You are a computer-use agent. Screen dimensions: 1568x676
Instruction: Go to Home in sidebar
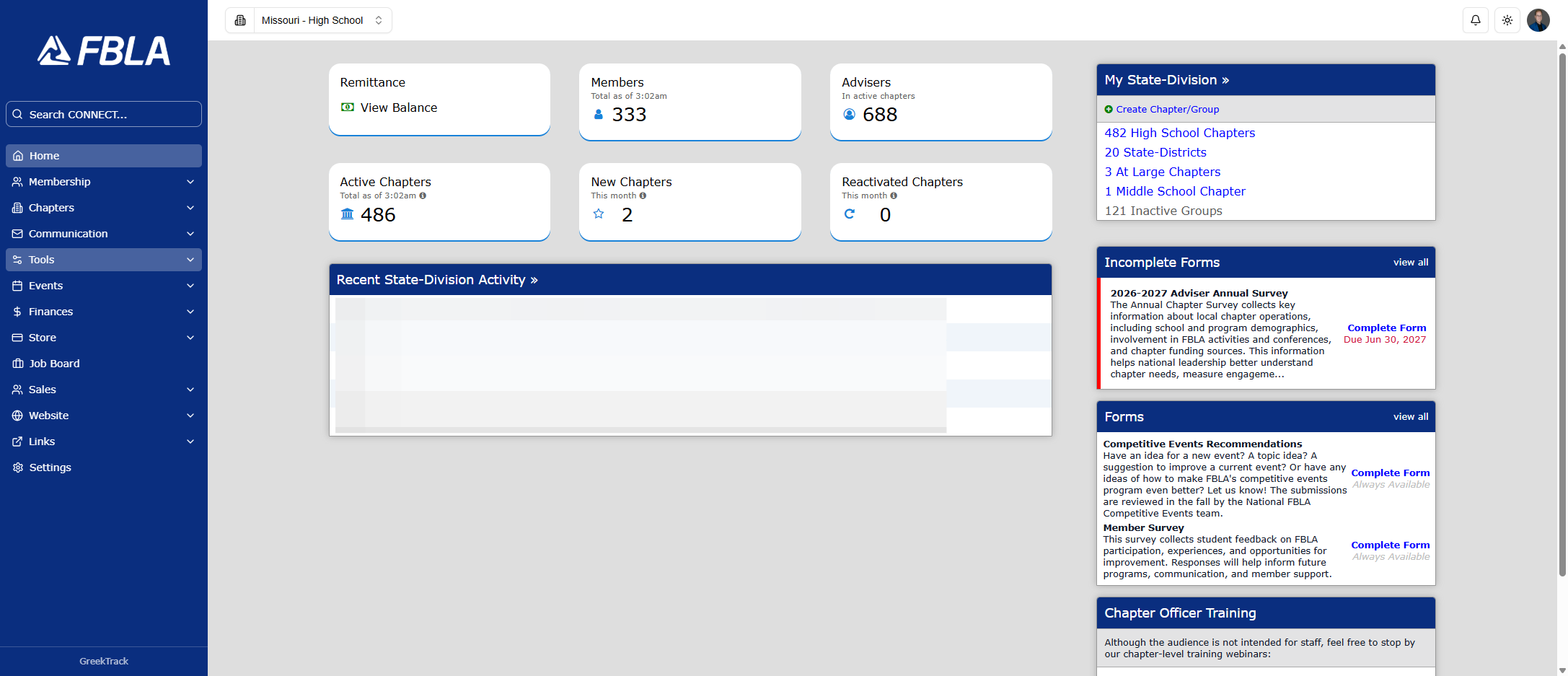point(104,156)
